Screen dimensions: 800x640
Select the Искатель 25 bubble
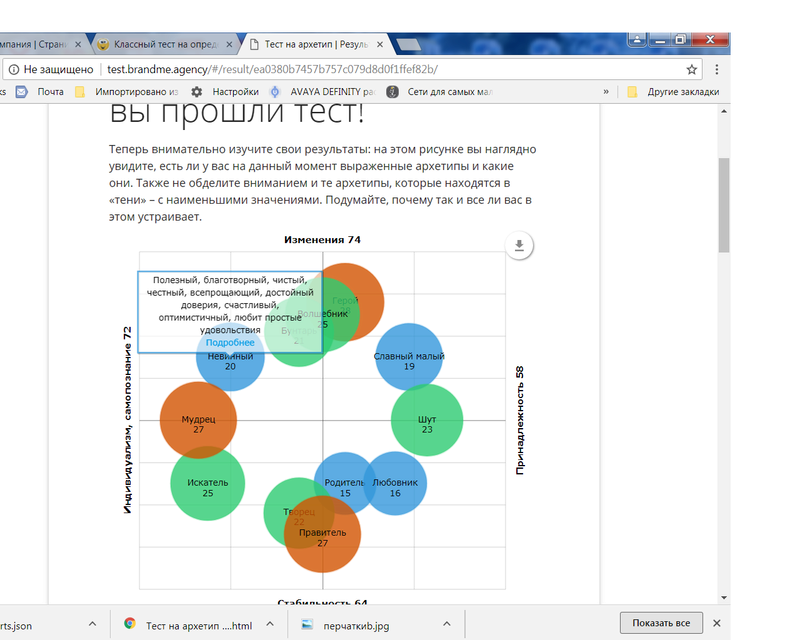[208, 483]
